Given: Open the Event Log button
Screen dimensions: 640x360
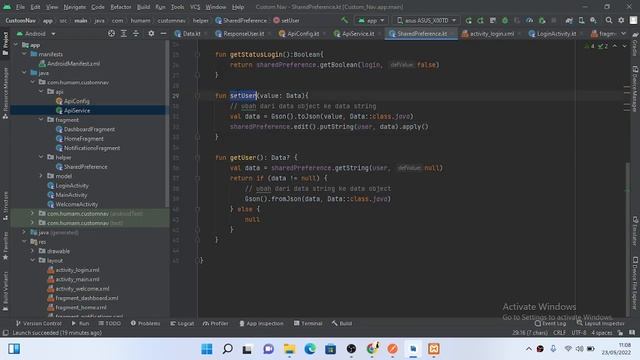Looking at the screenshot, I should tap(550, 323).
